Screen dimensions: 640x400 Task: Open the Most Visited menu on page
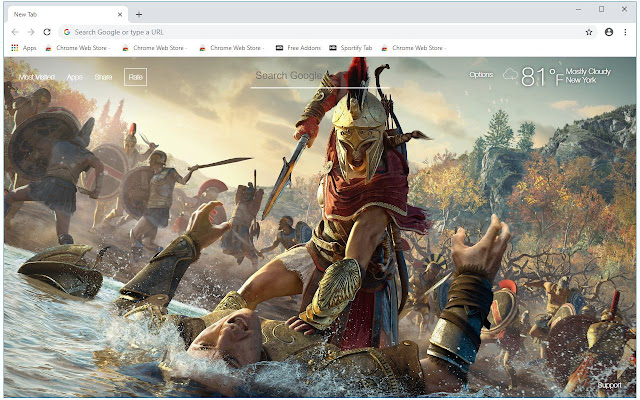click(37, 77)
